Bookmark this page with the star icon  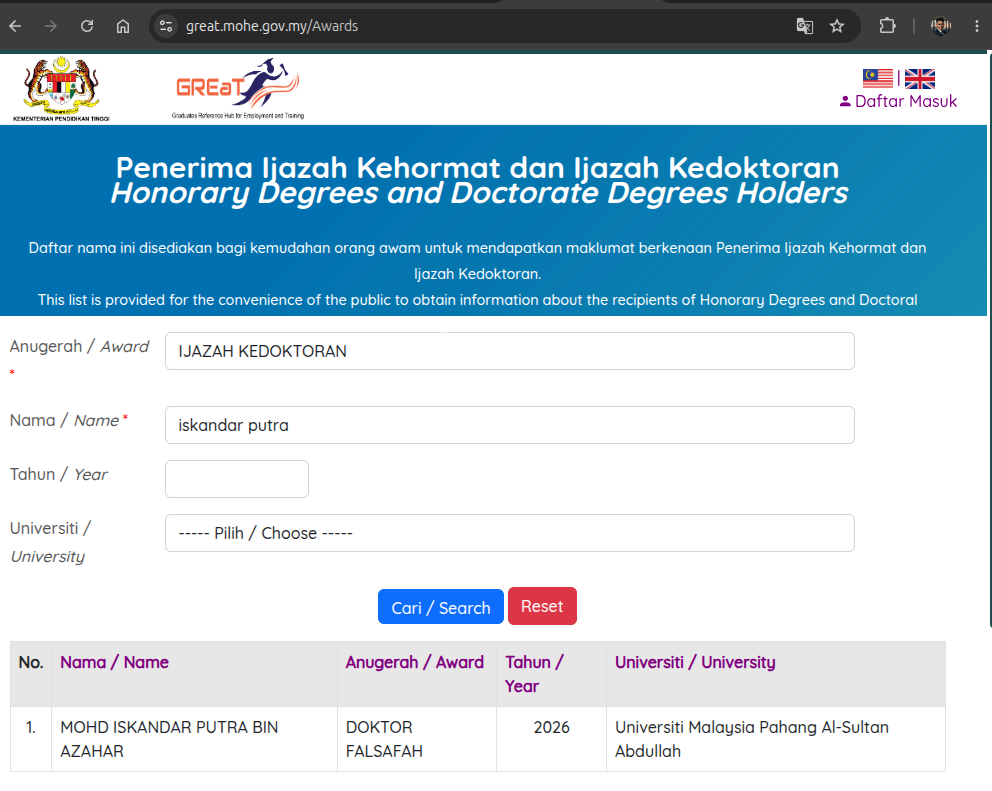[837, 26]
